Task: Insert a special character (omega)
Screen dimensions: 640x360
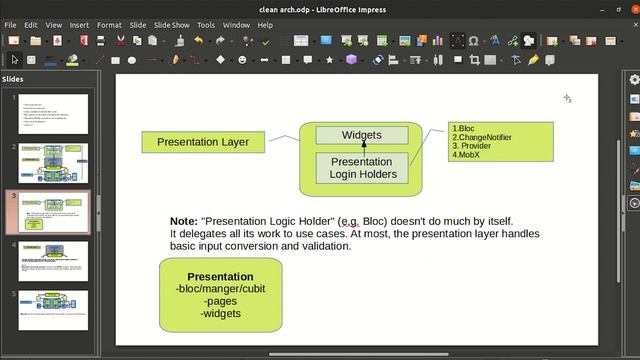Action: [x=473, y=40]
